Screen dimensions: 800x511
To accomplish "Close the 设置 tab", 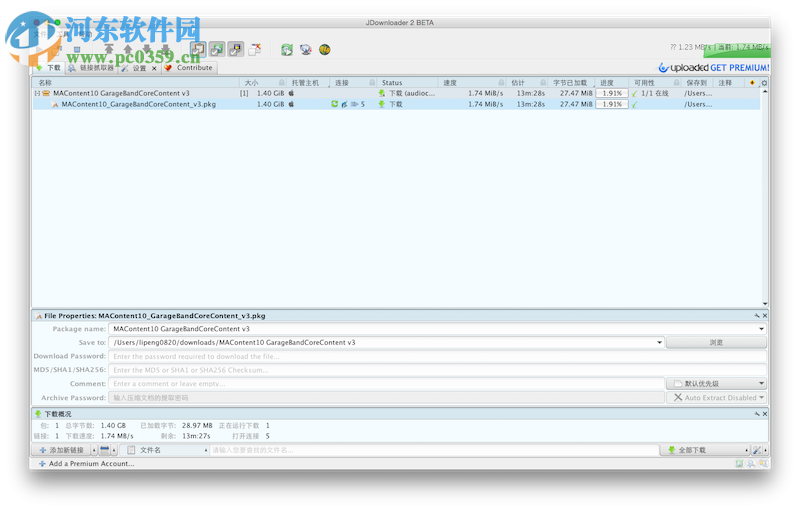I will pyautogui.click(x=155, y=68).
